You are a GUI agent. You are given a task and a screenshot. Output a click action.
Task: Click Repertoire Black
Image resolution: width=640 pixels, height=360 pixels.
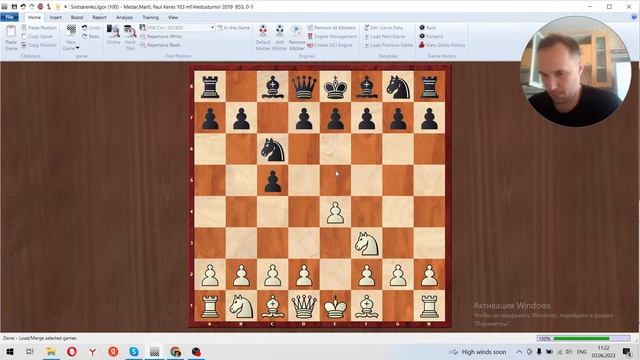pyautogui.click(x=160, y=45)
